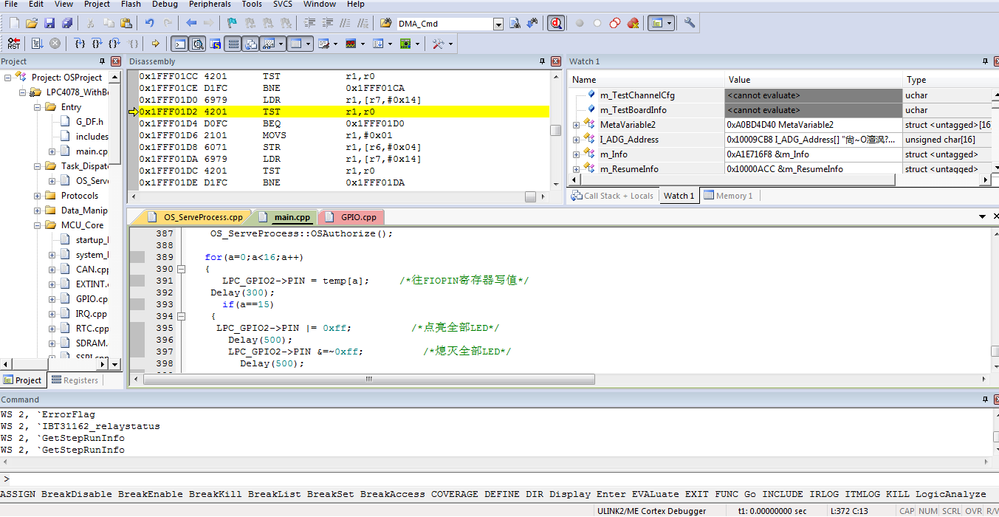
Task: Run the program with the Run icon
Action: coord(38,44)
